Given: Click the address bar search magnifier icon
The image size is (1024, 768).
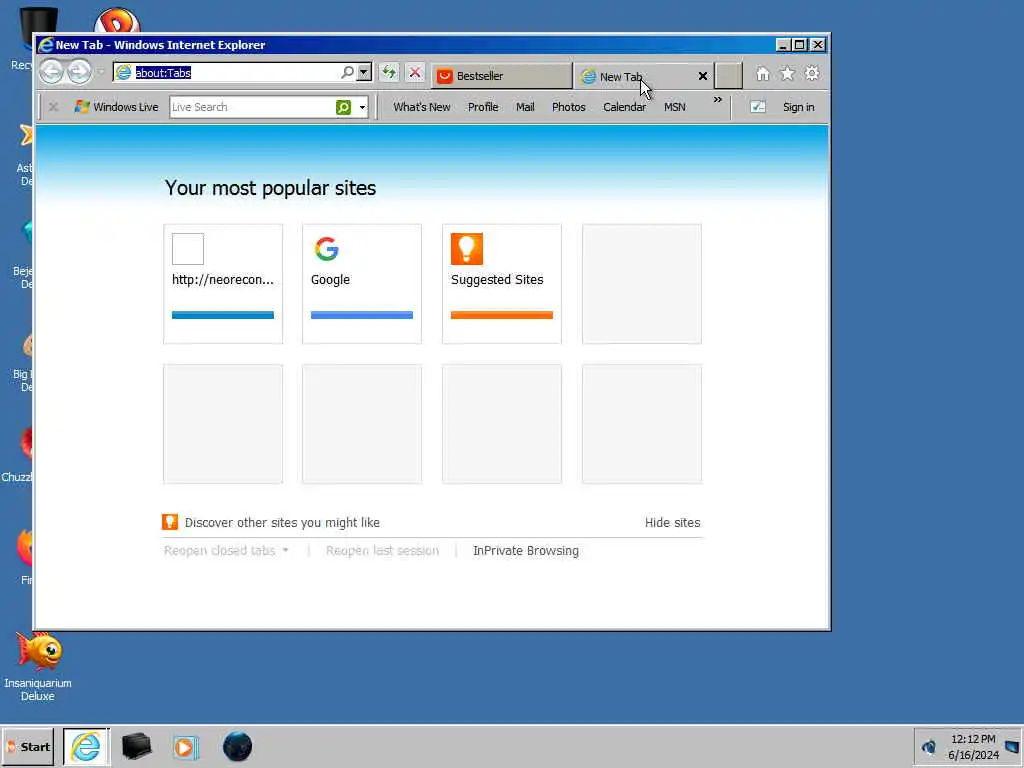Looking at the screenshot, I should pyautogui.click(x=347, y=72).
